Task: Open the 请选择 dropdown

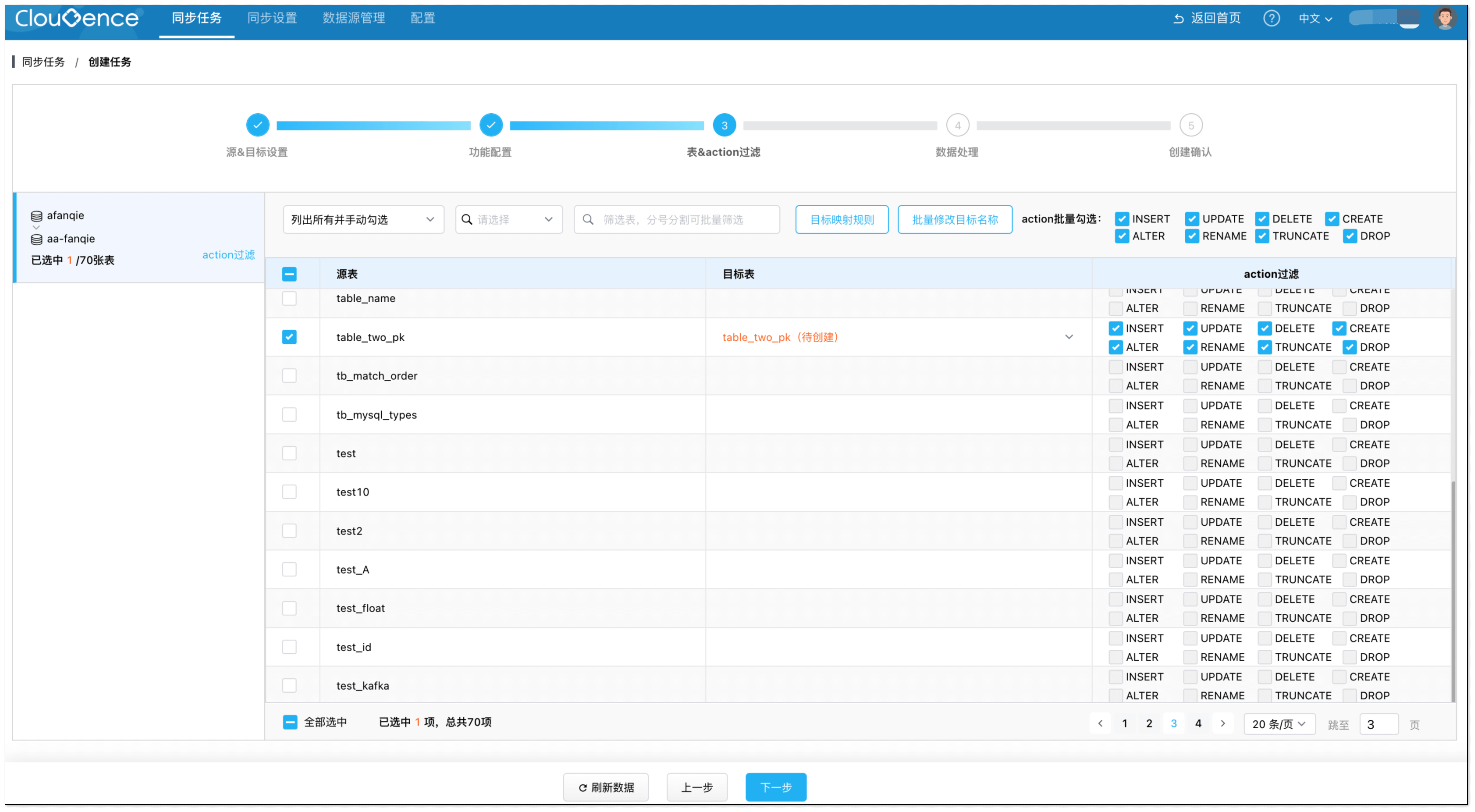Action: tap(508, 220)
